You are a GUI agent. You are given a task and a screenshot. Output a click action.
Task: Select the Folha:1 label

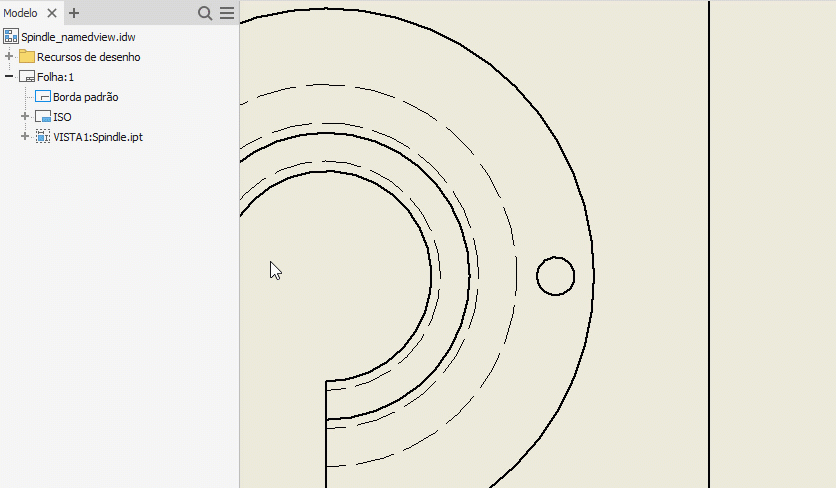(55, 77)
